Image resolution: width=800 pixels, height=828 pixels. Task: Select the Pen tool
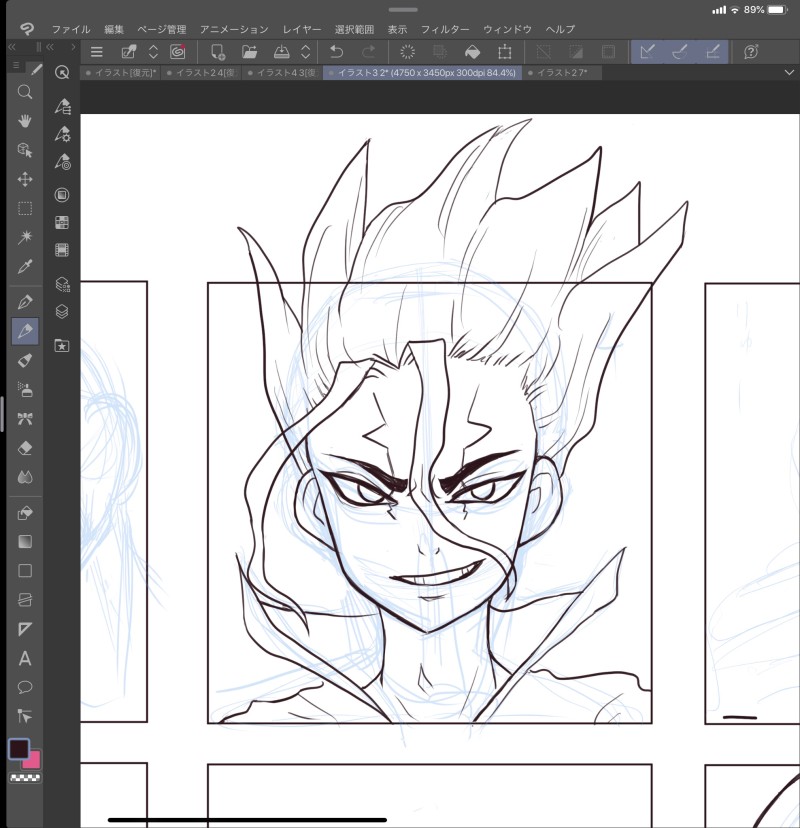click(25, 302)
